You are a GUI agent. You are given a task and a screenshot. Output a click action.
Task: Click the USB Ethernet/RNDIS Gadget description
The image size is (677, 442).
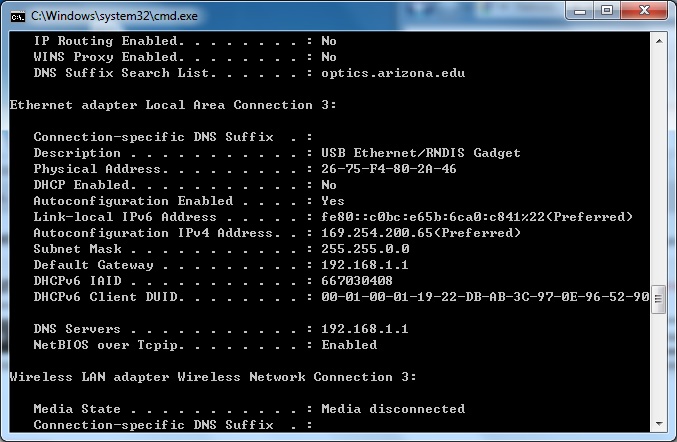tap(421, 153)
